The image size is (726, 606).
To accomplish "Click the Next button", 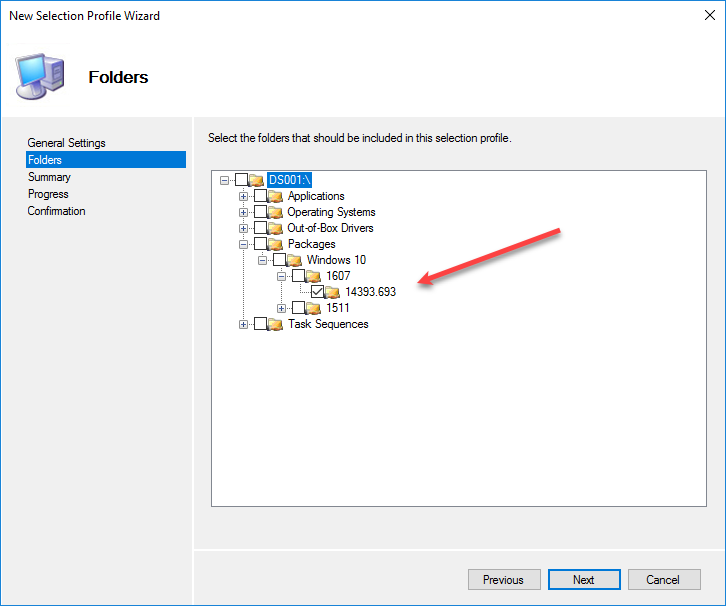I will pyautogui.click(x=583, y=580).
